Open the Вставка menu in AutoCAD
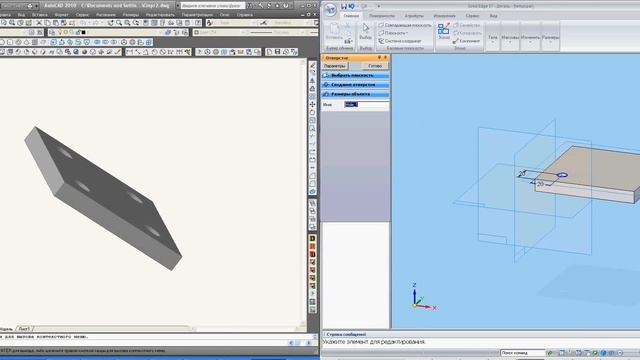This screenshot has width=640, height=360. click(40, 14)
